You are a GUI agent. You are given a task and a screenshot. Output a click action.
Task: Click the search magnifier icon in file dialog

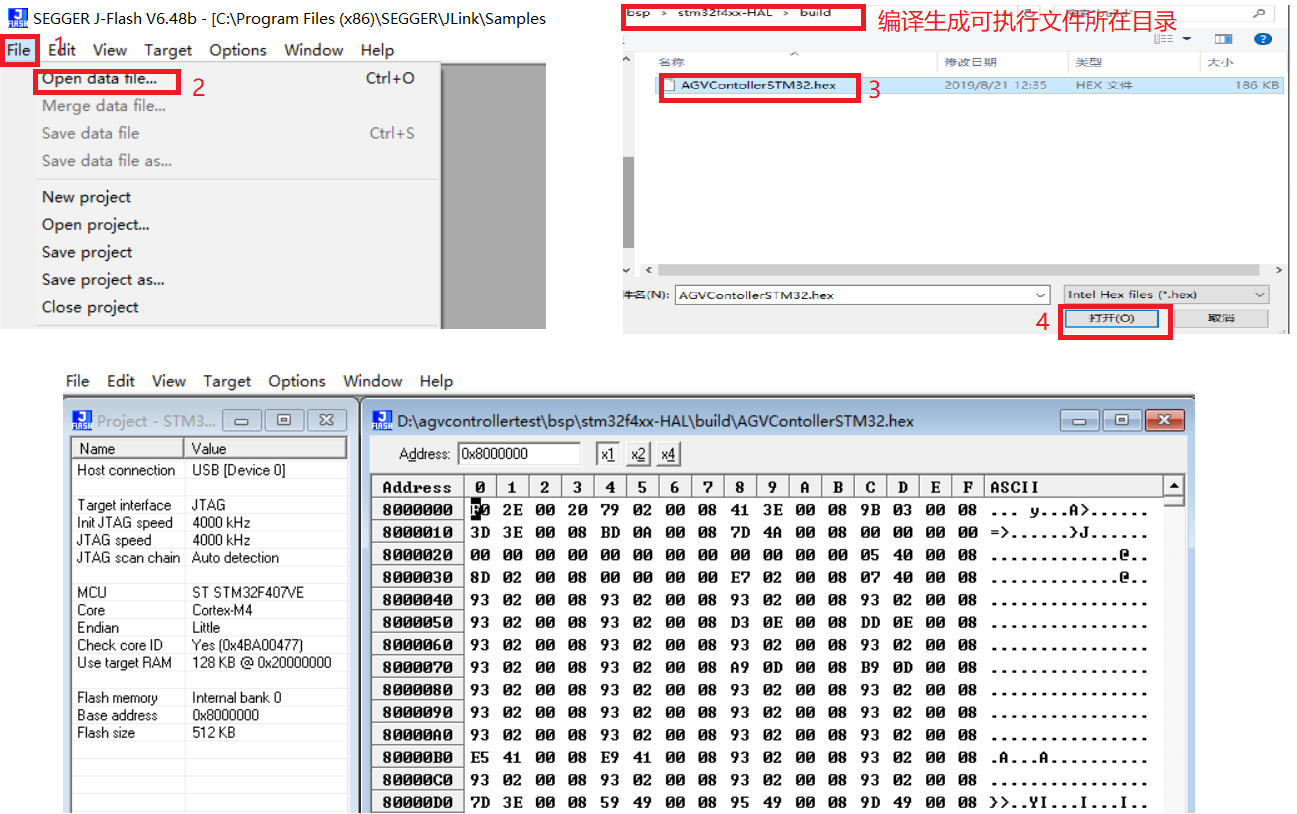click(1258, 13)
